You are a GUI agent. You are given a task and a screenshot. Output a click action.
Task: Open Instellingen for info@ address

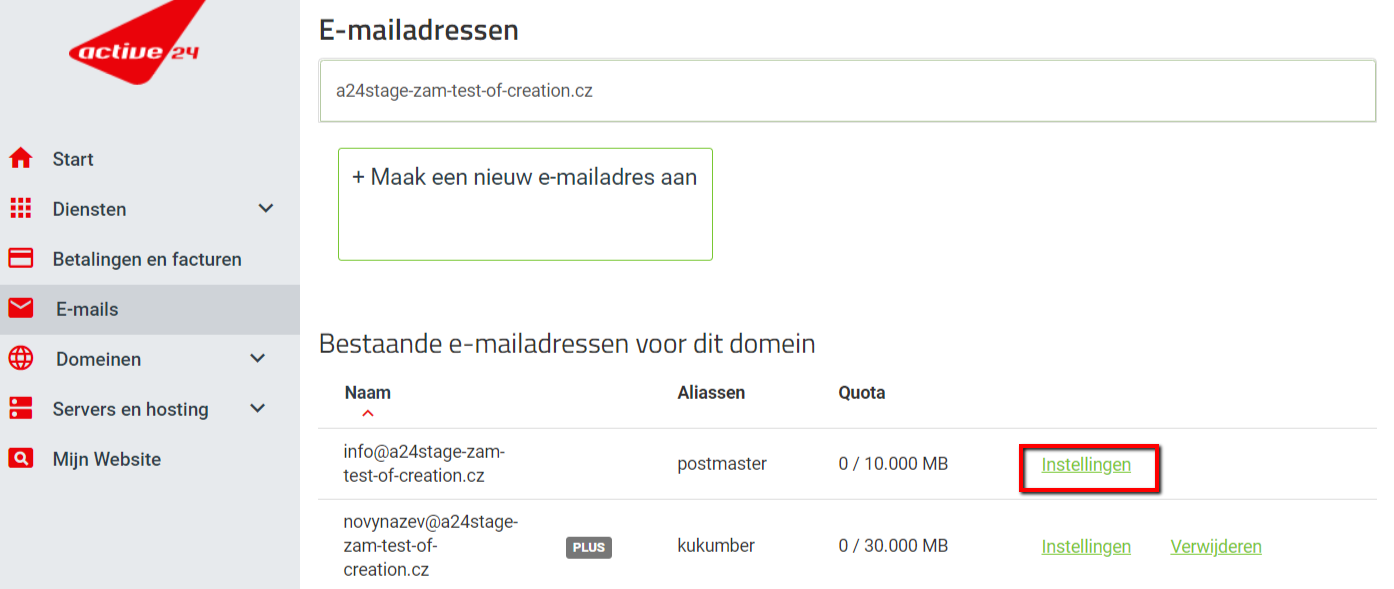(x=1086, y=465)
